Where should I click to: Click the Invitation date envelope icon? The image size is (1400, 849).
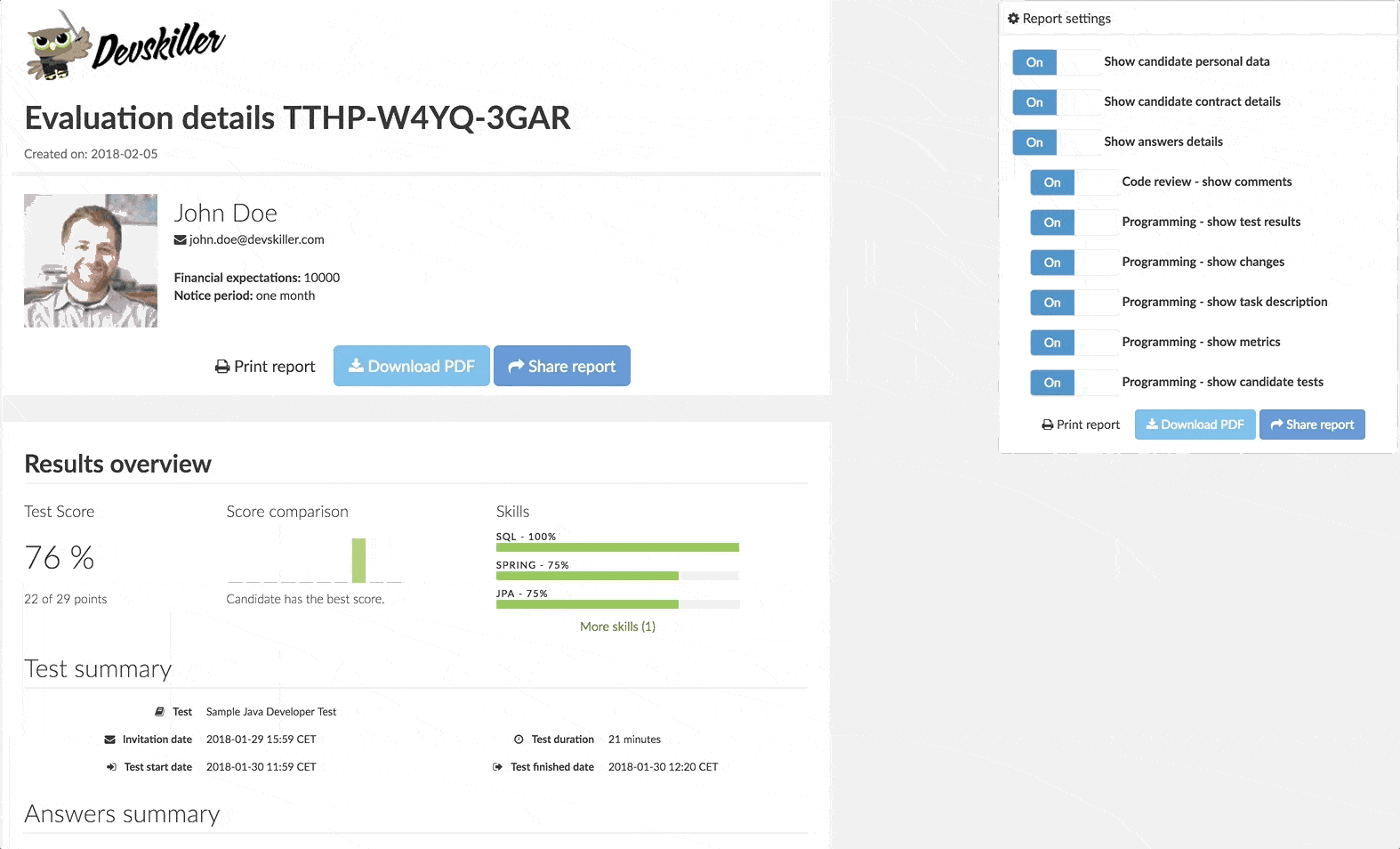tap(110, 740)
